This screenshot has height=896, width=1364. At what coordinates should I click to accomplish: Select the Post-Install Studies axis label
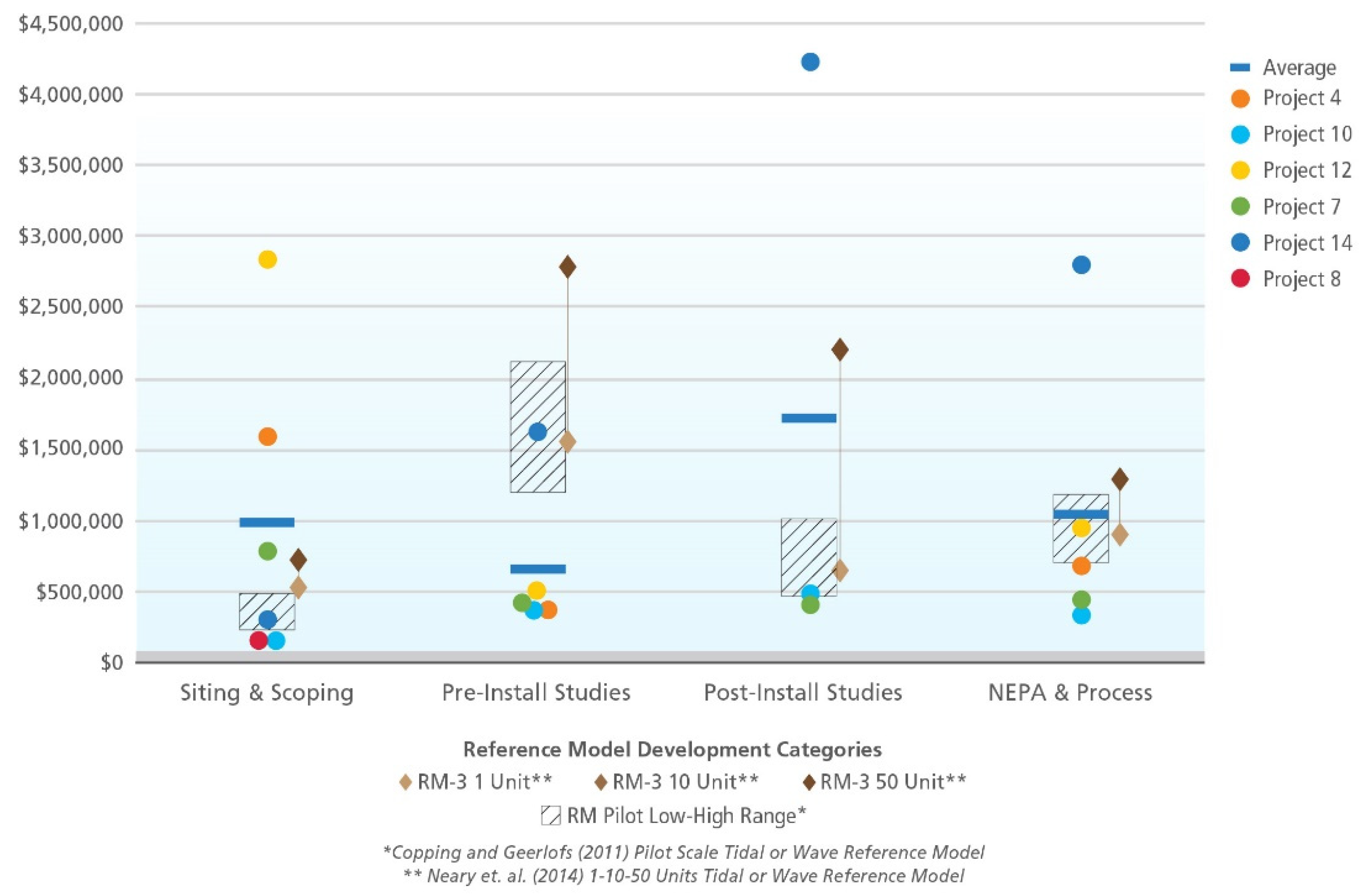[803, 693]
